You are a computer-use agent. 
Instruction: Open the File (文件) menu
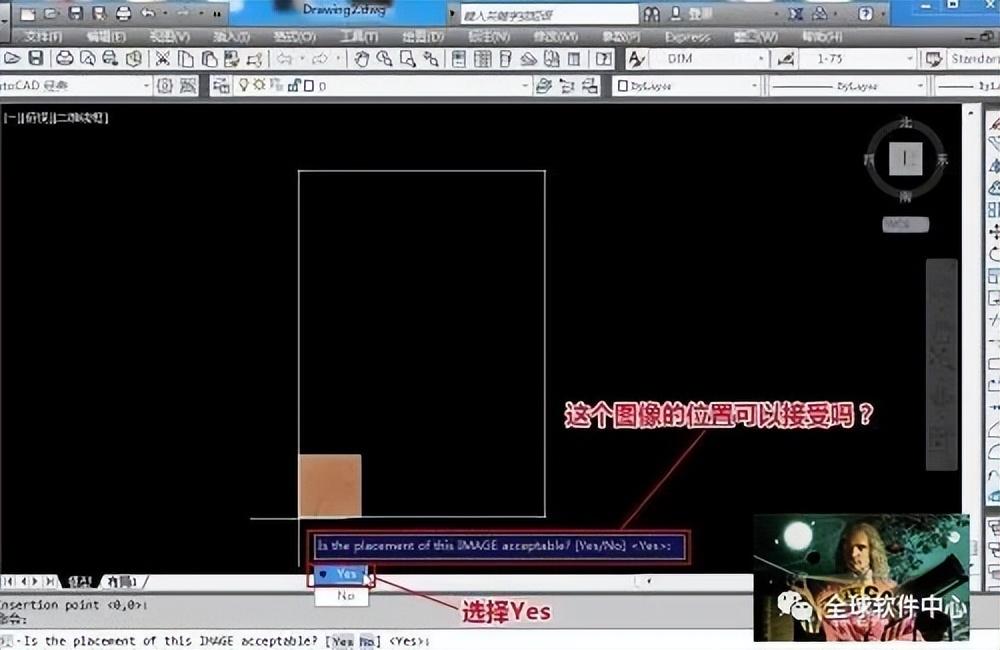coord(43,37)
